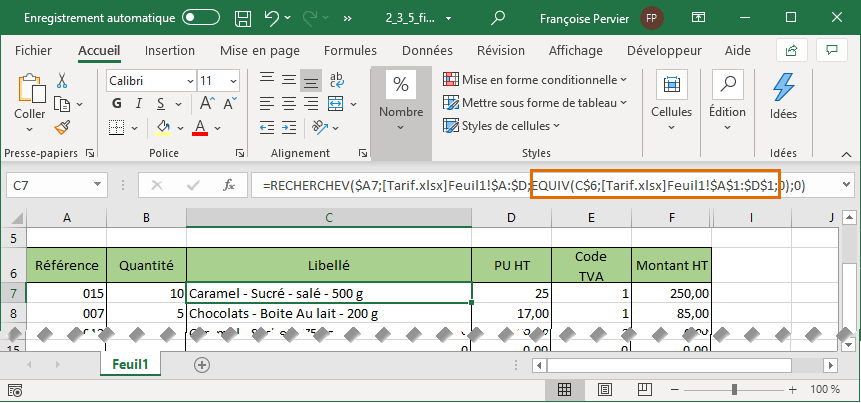Image resolution: width=861 pixels, height=403 pixels.
Task: Click the Cut scissors icon
Action: (62, 81)
